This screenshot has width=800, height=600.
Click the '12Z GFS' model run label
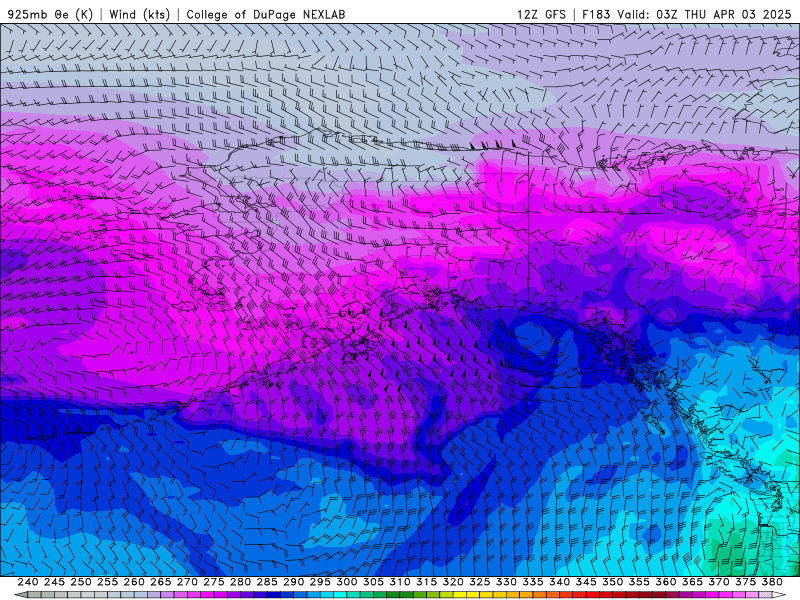(x=541, y=14)
